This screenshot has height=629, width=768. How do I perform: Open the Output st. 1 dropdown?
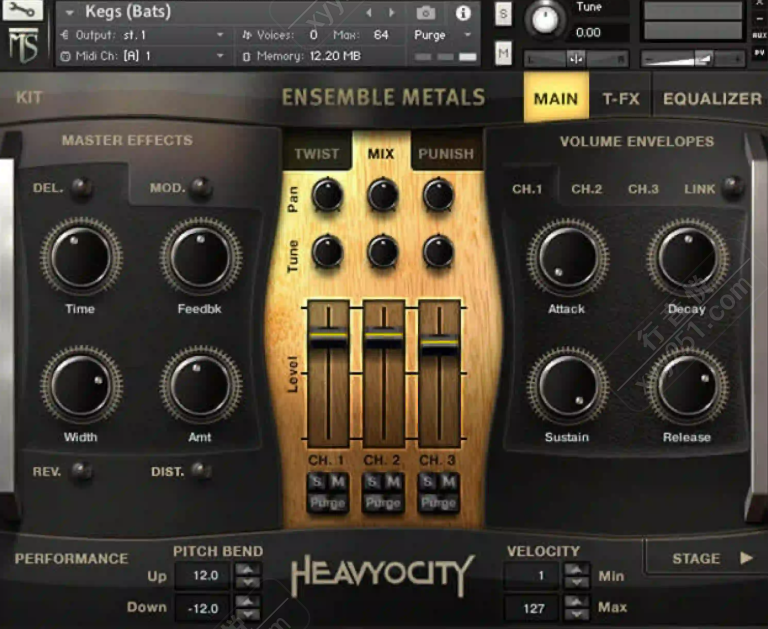click(x=142, y=35)
